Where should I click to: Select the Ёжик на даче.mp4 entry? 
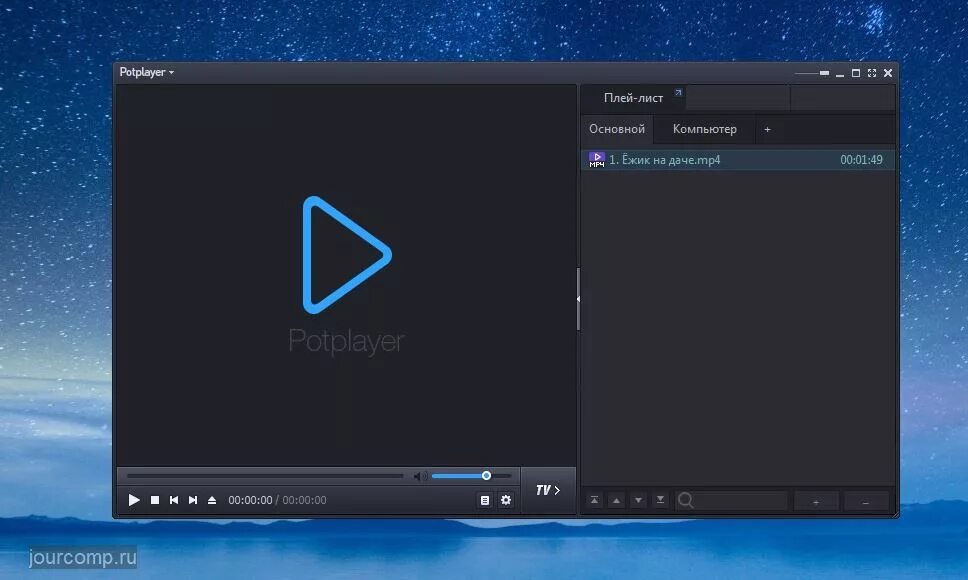click(x=738, y=160)
